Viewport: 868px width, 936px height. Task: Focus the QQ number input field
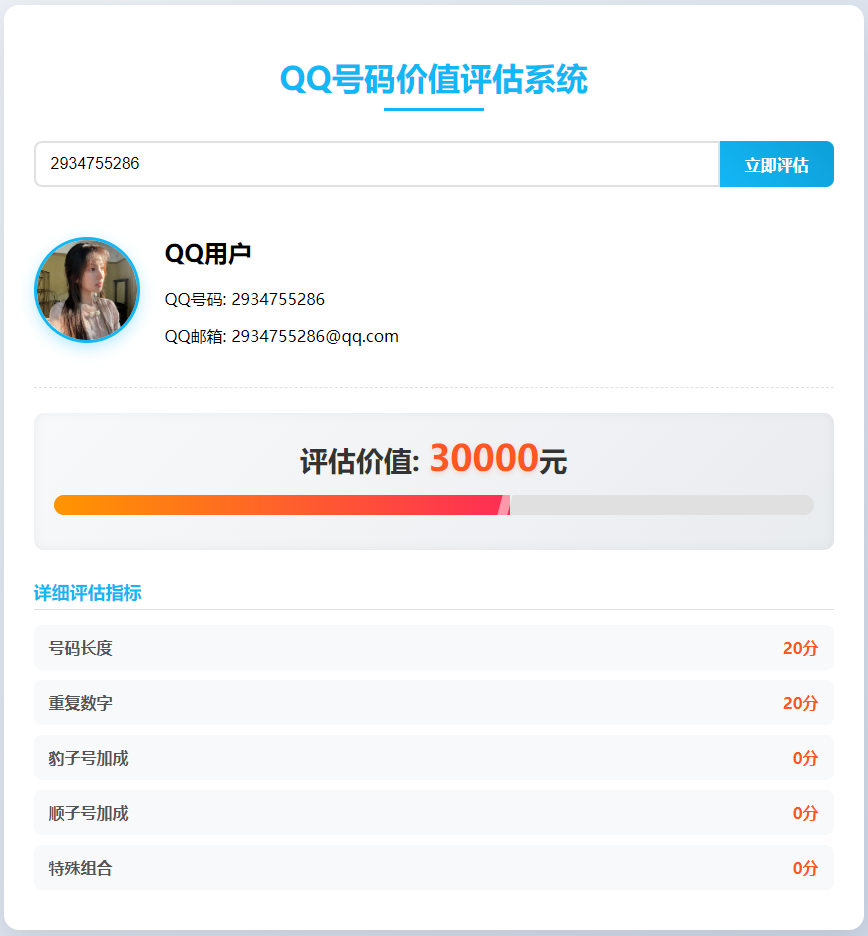pyautogui.click(x=377, y=164)
